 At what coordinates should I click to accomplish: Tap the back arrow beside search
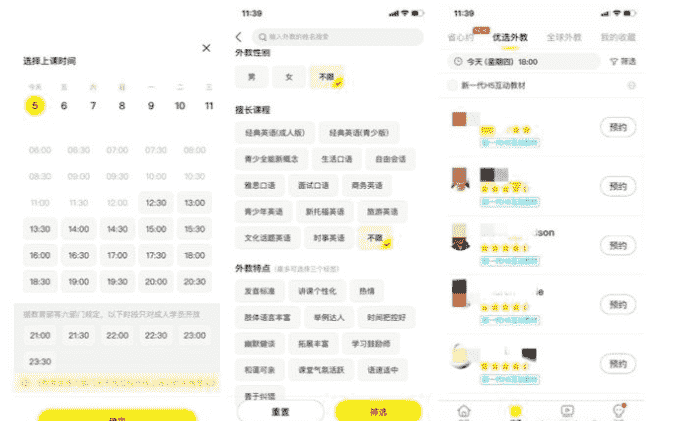[x=239, y=37]
